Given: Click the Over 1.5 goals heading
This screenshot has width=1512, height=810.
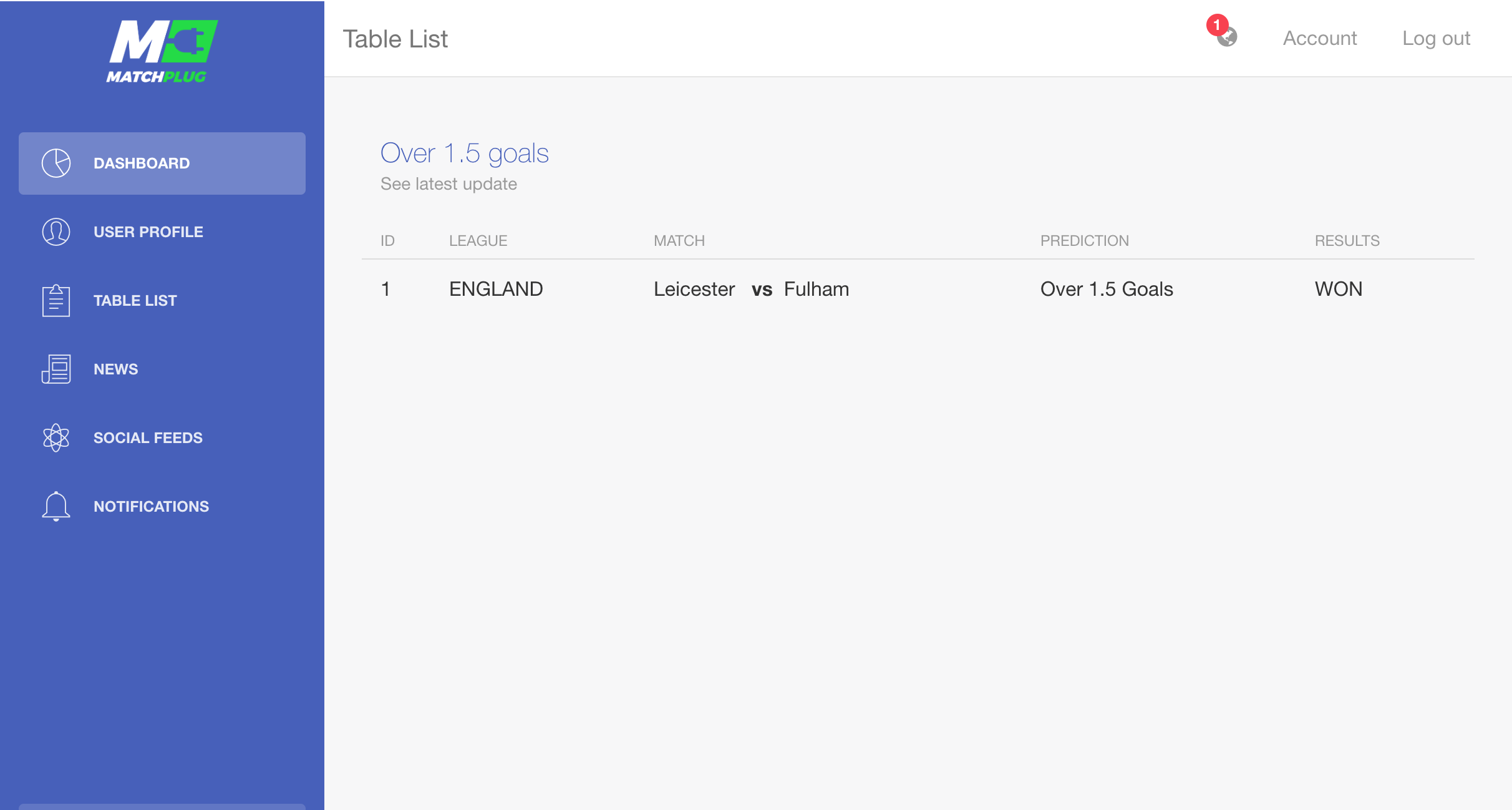Looking at the screenshot, I should click(x=465, y=154).
